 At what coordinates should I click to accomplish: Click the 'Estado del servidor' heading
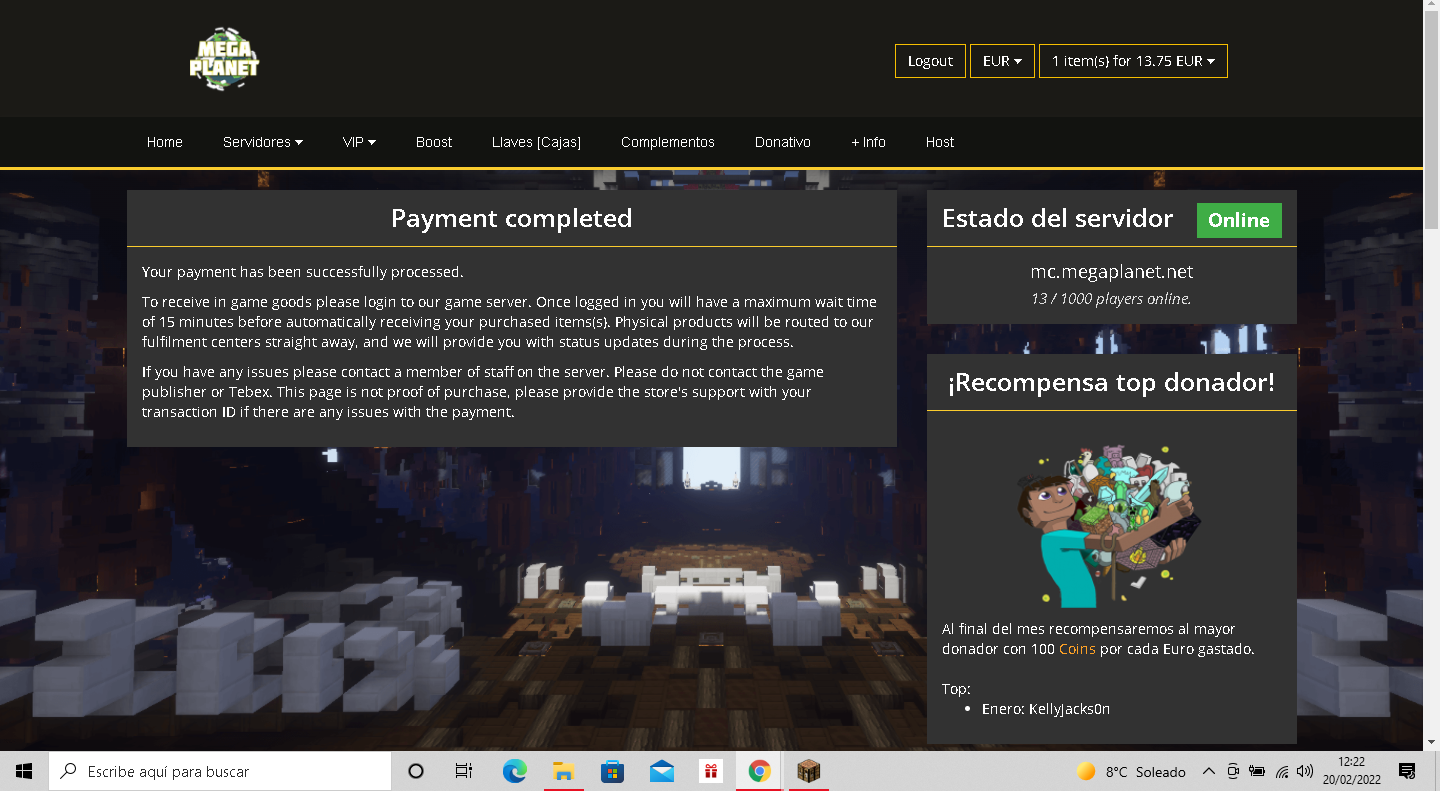pyautogui.click(x=1058, y=218)
